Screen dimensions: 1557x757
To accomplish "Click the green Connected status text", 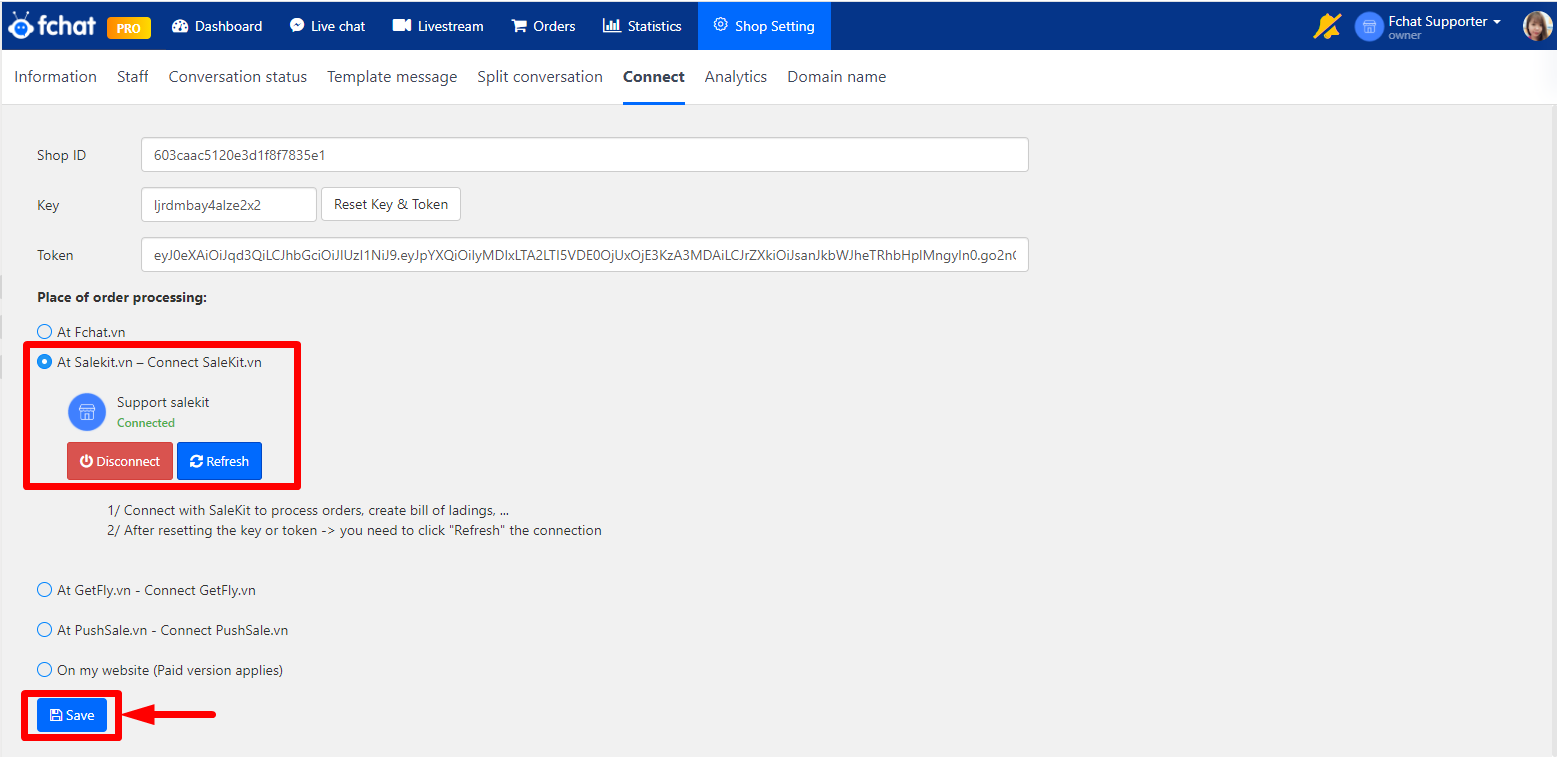I will point(146,423).
